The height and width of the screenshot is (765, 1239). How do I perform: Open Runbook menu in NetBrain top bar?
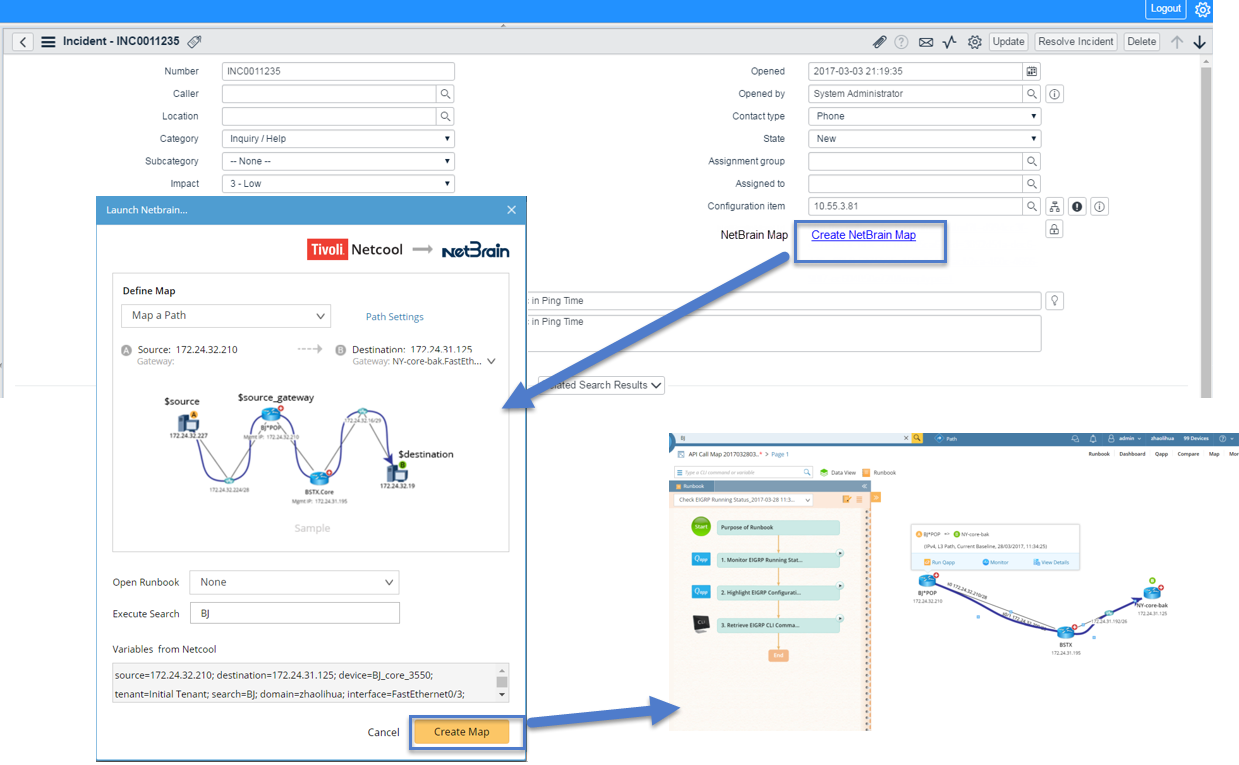(x=1099, y=454)
